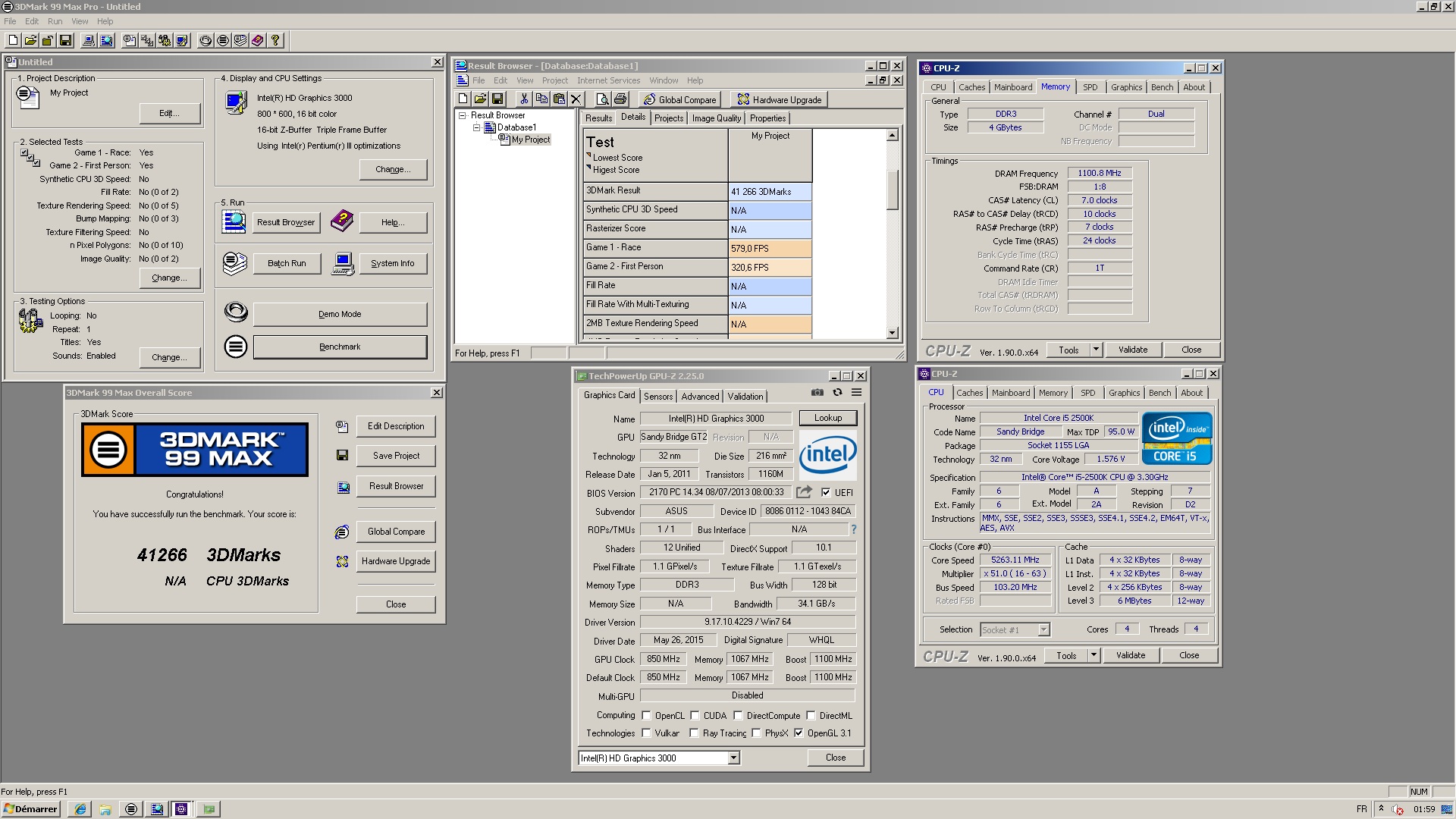
Task: Open the Socket #1 selection dropdown
Action: pyautogui.click(x=1043, y=629)
